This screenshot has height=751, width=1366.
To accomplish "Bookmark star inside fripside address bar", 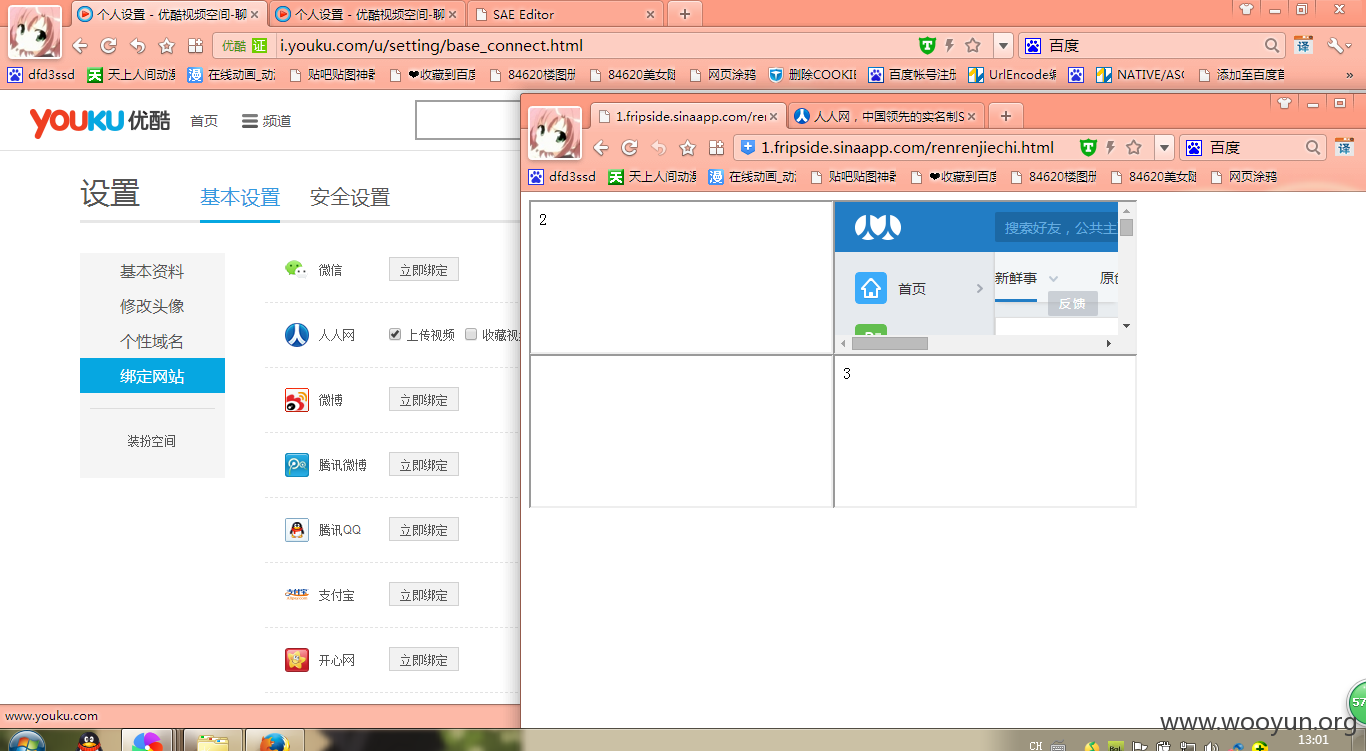I will (x=1134, y=147).
